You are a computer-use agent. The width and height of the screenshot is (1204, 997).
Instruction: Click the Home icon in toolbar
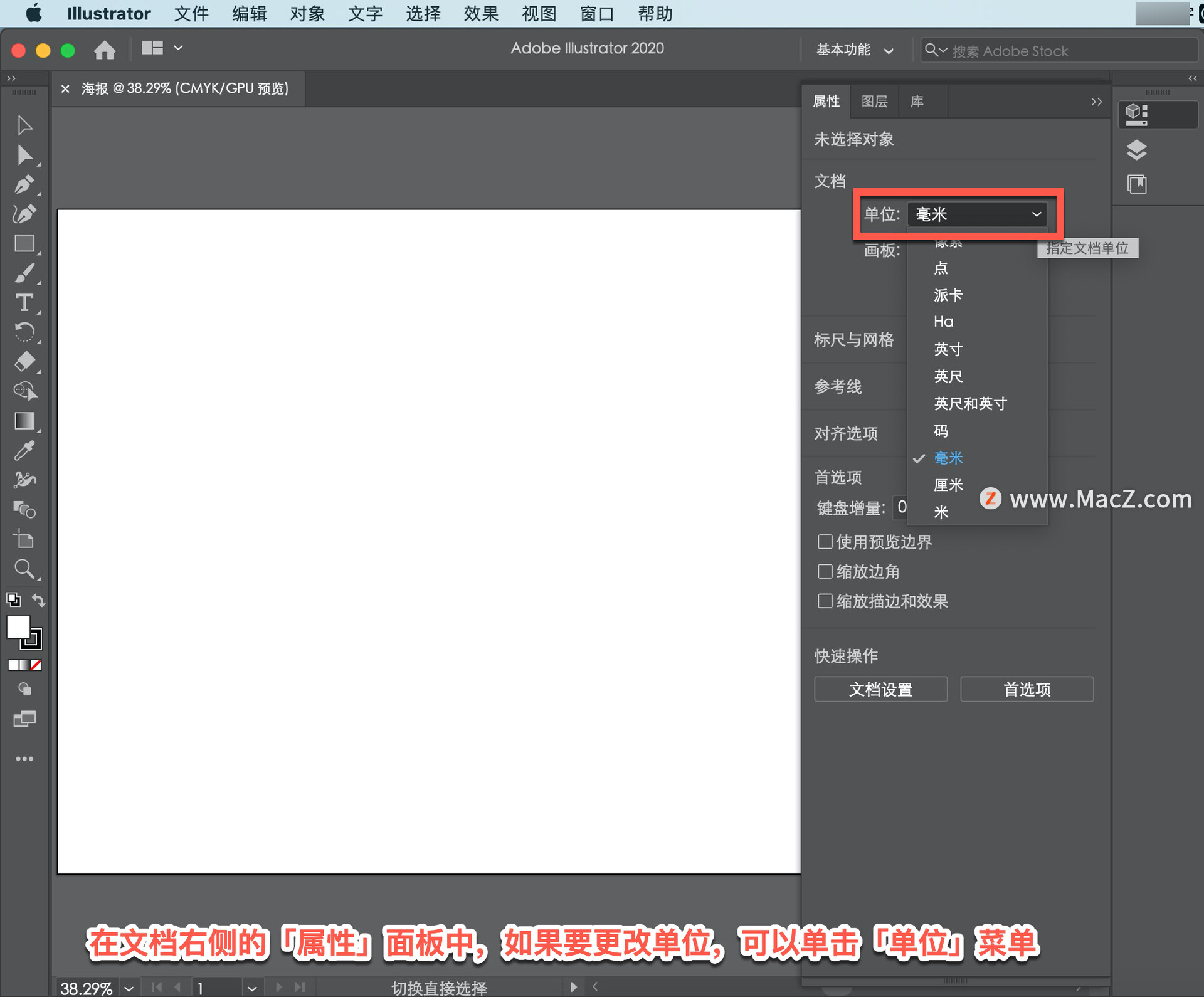[105, 50]
